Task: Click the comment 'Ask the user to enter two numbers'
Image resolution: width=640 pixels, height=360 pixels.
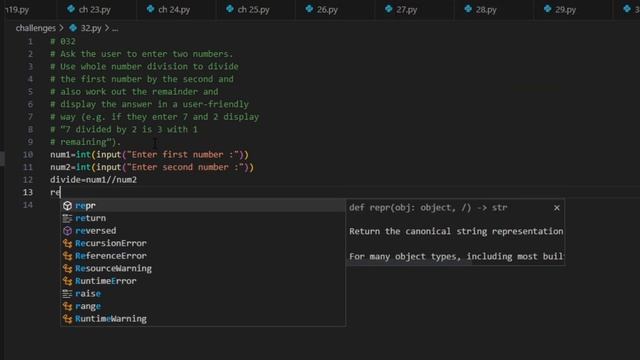Action: coord(142,54)
